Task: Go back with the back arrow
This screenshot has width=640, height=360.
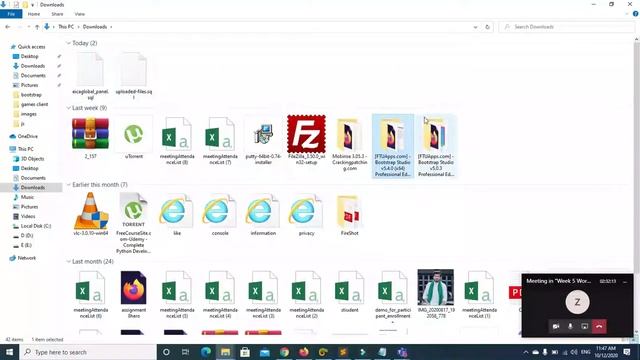Action: tap(8, 27)
